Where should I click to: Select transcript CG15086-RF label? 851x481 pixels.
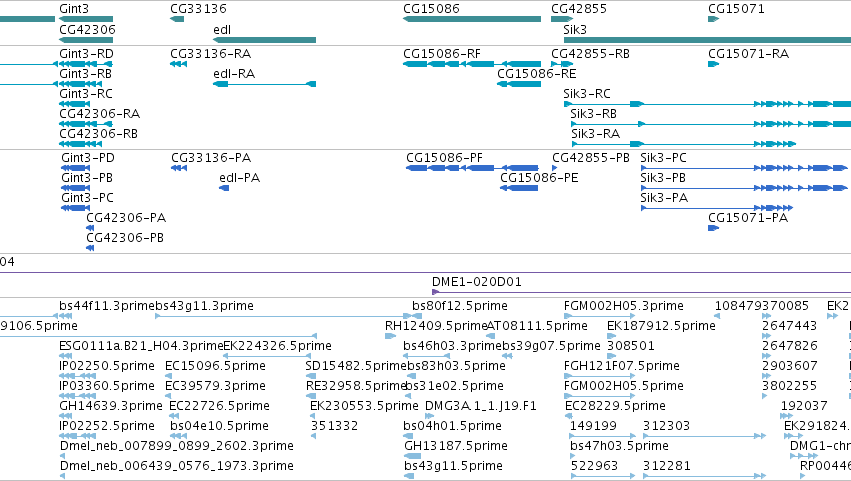(442, 54)
